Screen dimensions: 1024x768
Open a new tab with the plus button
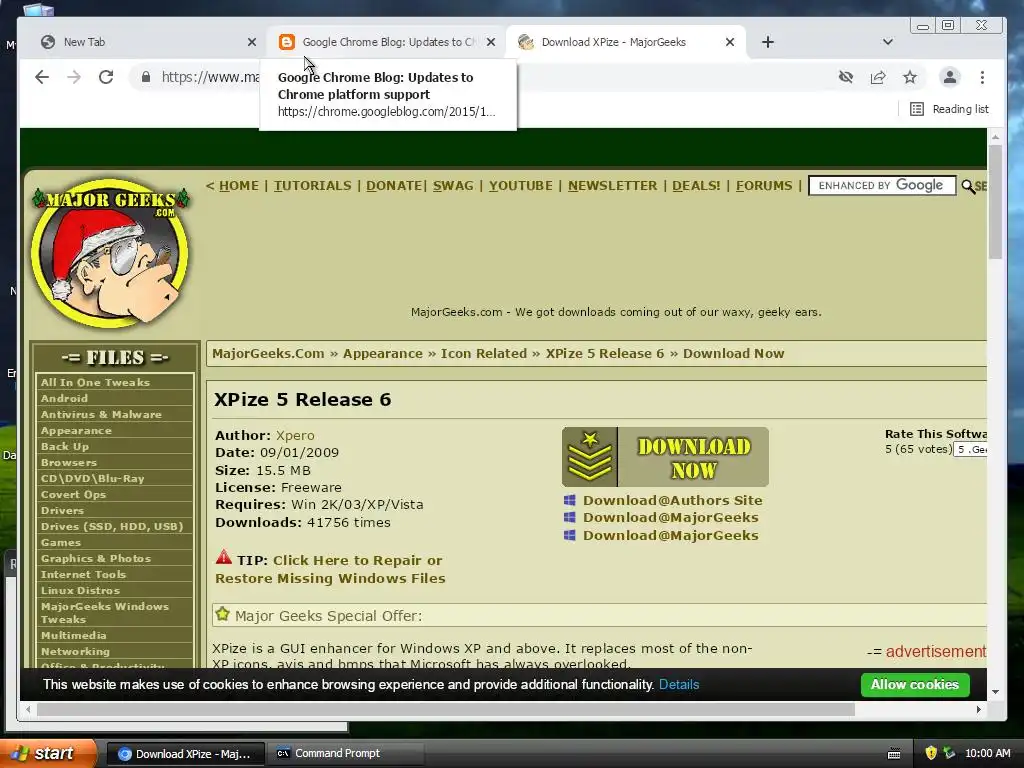(x=768, y=42)
